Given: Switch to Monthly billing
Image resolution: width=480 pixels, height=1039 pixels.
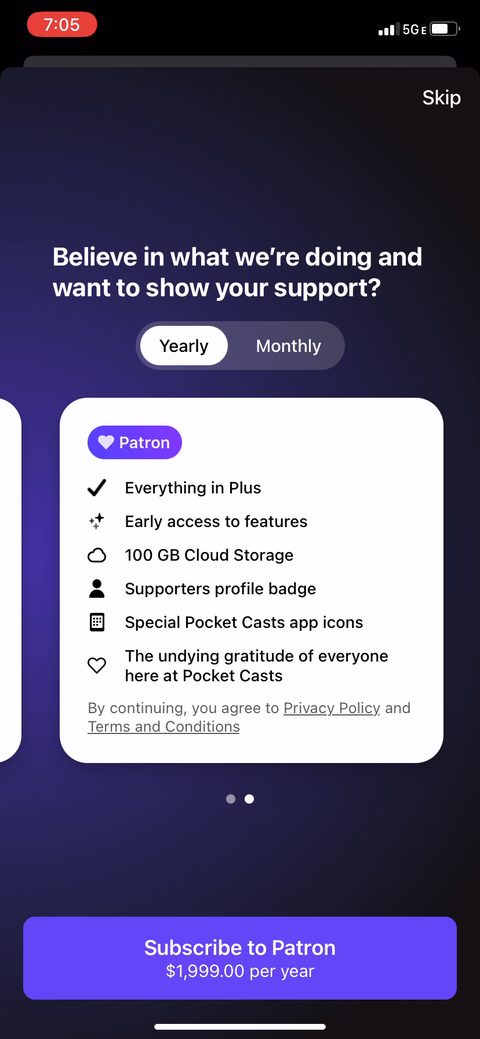Looking at the screenshot, I should 288,346.
